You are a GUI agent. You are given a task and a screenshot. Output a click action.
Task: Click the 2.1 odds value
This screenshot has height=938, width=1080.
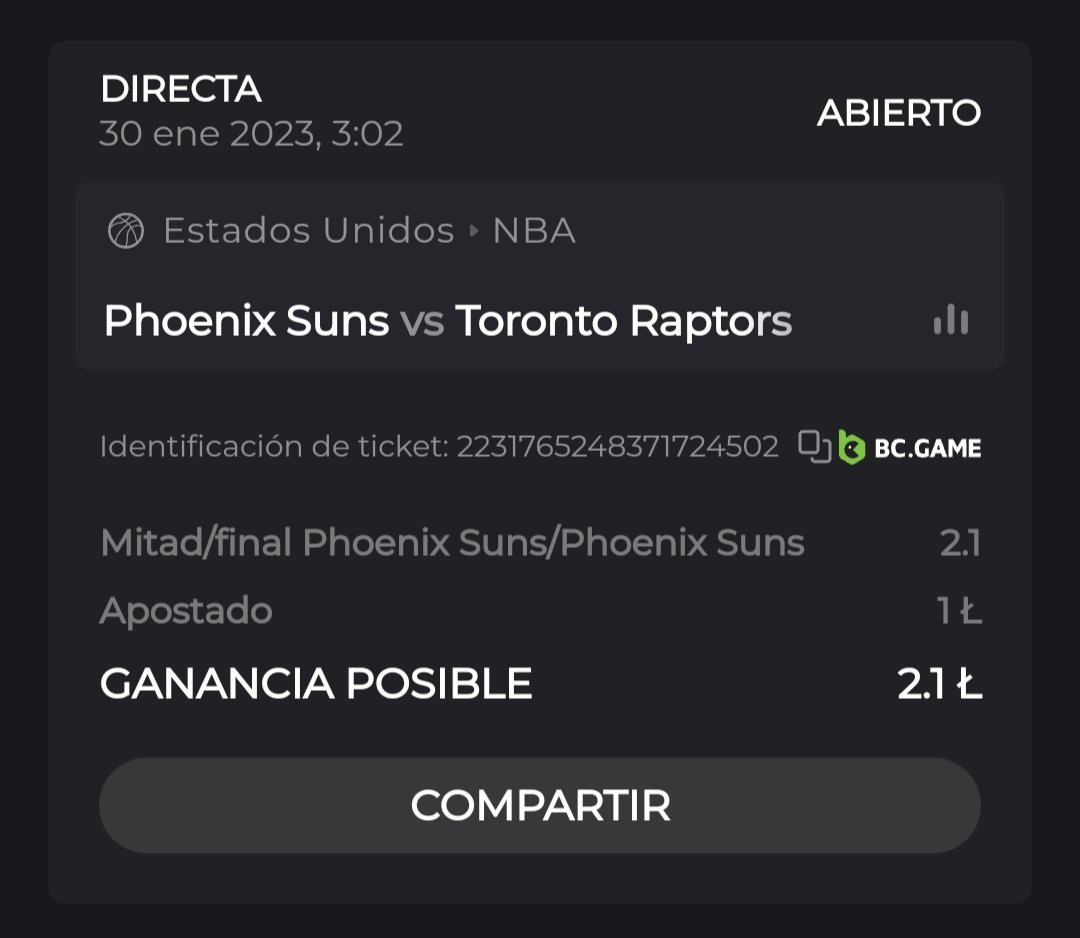click(960, 543)
